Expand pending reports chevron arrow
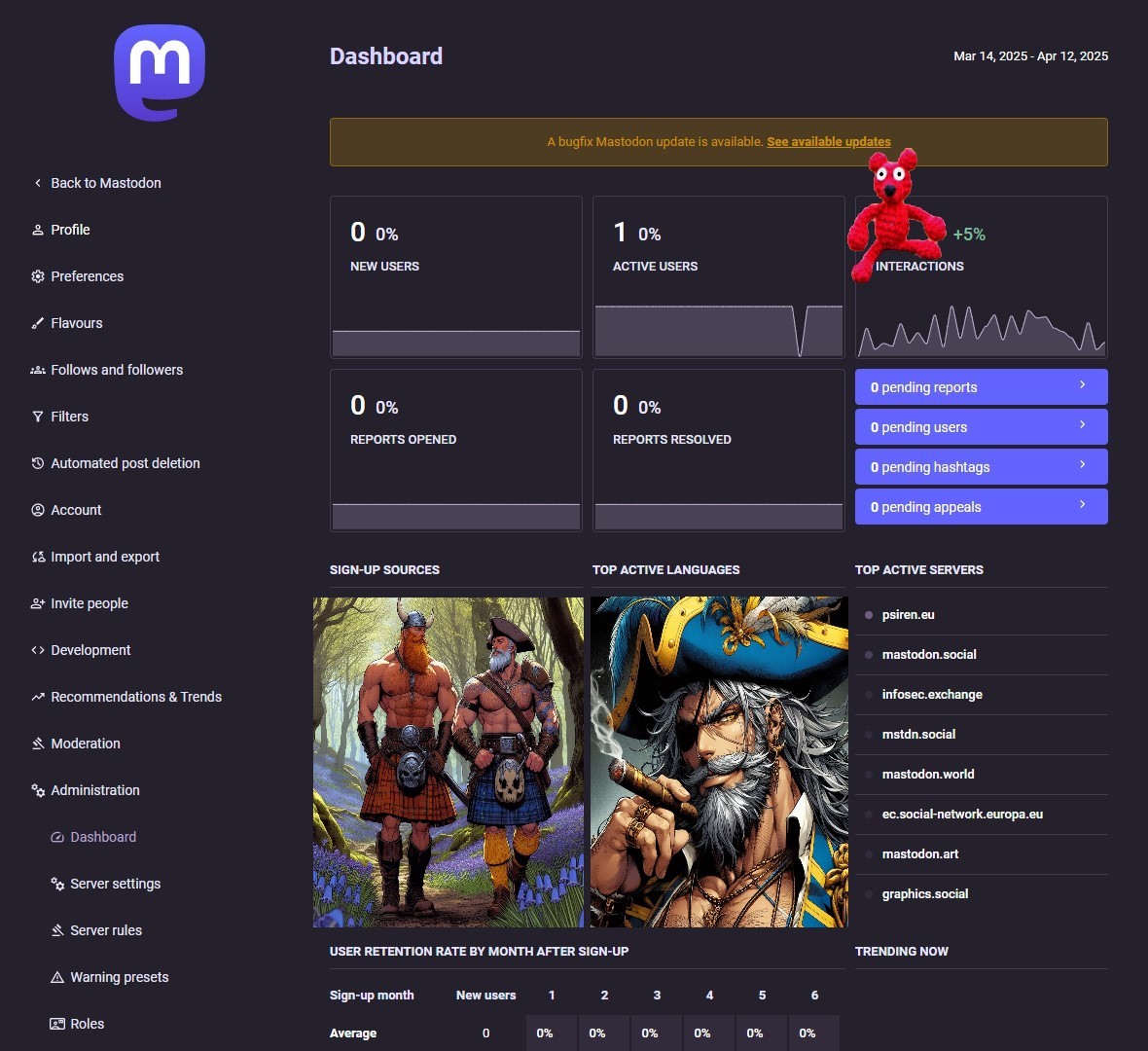Screen dimensions: 1148x1051 [1083, 385]
